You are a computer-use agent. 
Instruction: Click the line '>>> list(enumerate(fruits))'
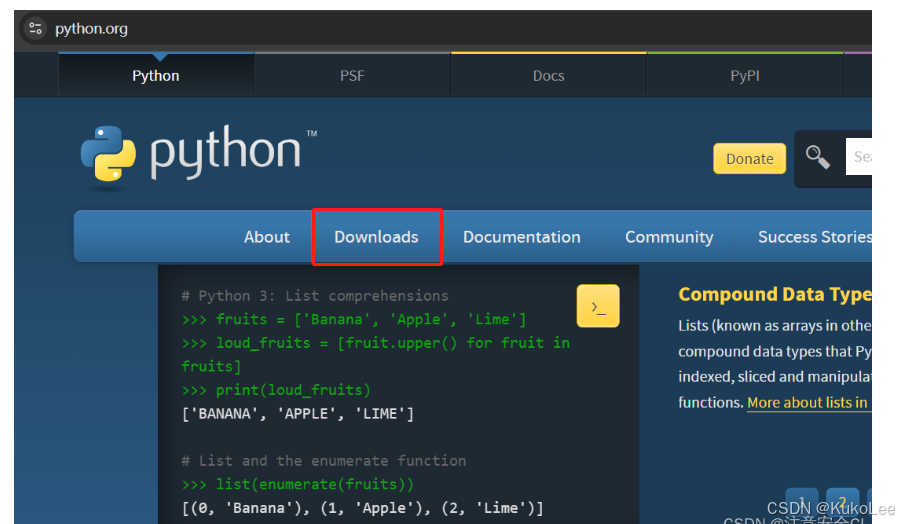tap(297, 484)
